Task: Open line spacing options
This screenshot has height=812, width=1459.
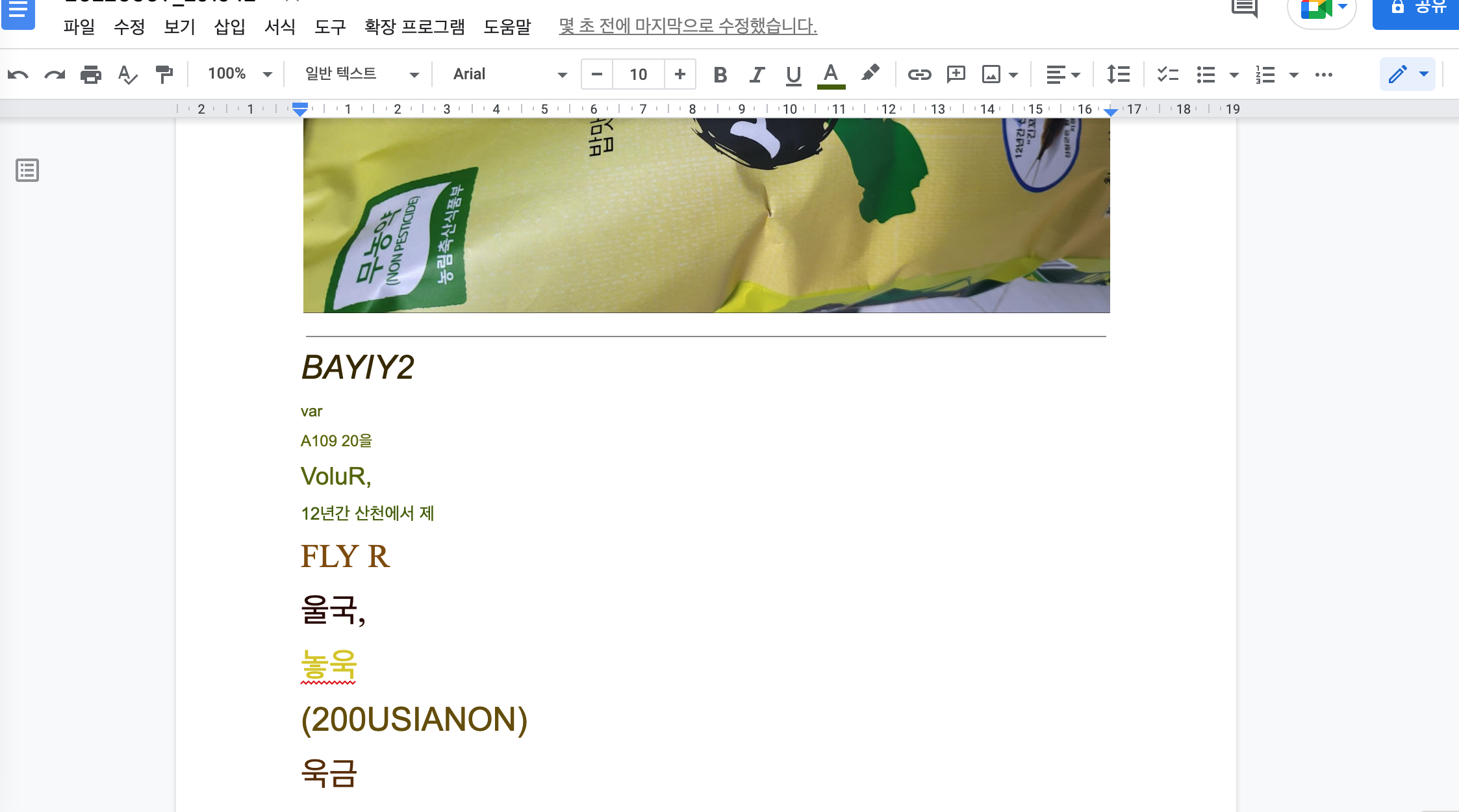Action: coord(1118,75)
